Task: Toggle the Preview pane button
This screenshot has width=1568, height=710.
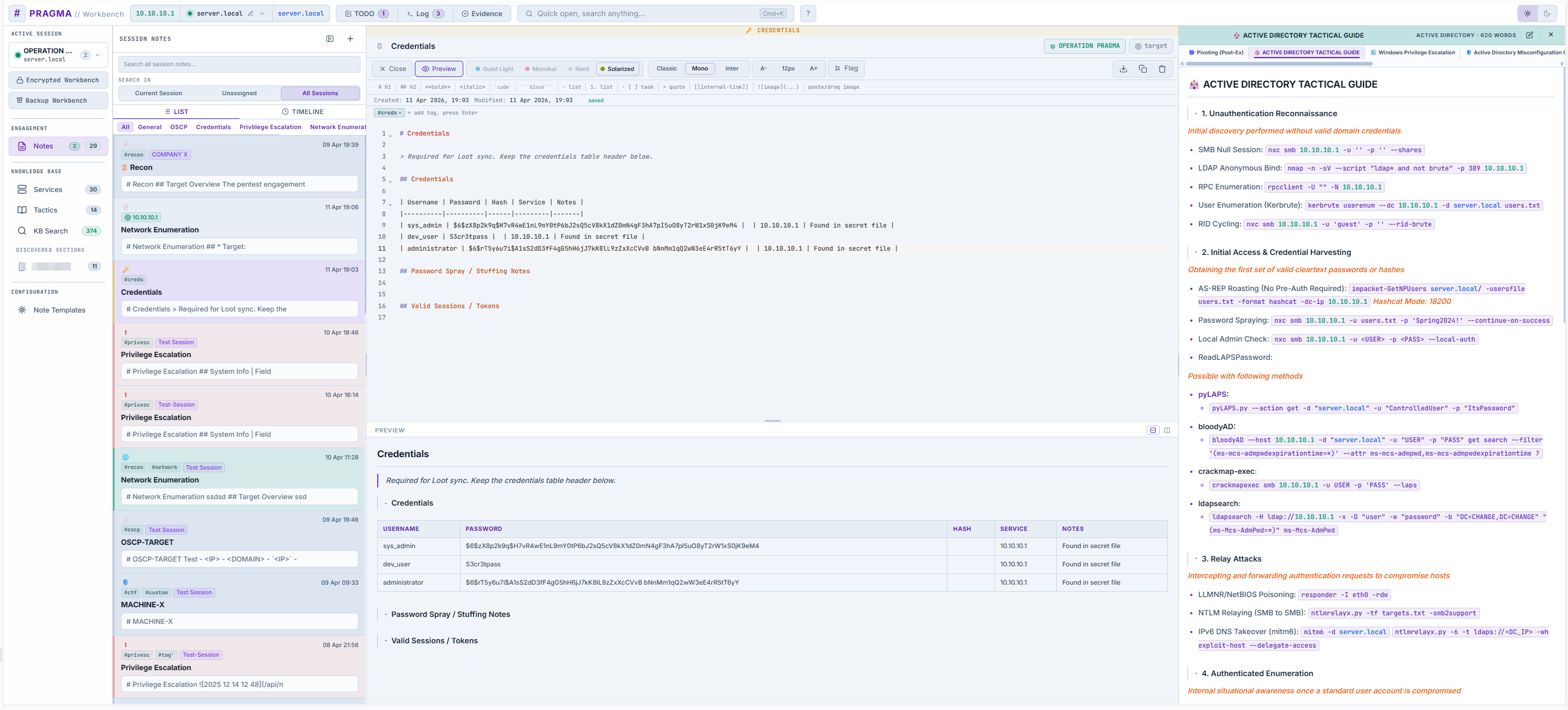Action: (x=439, y=69)
